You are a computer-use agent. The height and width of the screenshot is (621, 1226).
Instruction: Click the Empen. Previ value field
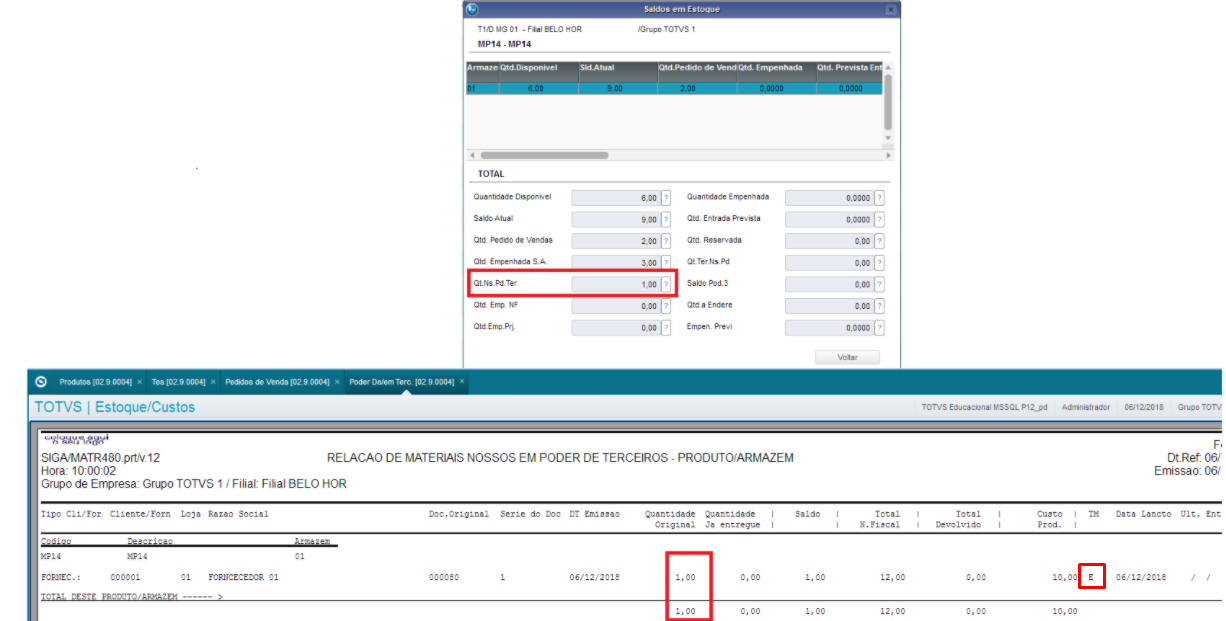tap(829, 328)
